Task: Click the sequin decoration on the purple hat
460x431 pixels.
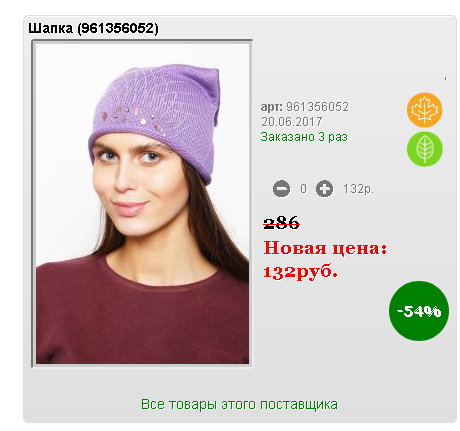Action: 133,117
